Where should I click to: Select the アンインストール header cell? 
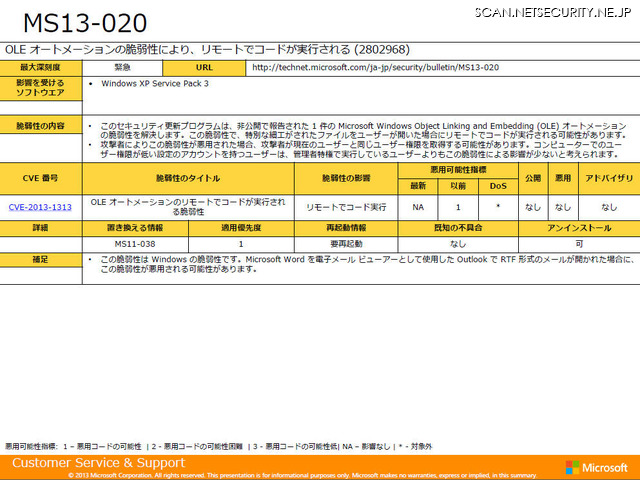click(578, 228)
